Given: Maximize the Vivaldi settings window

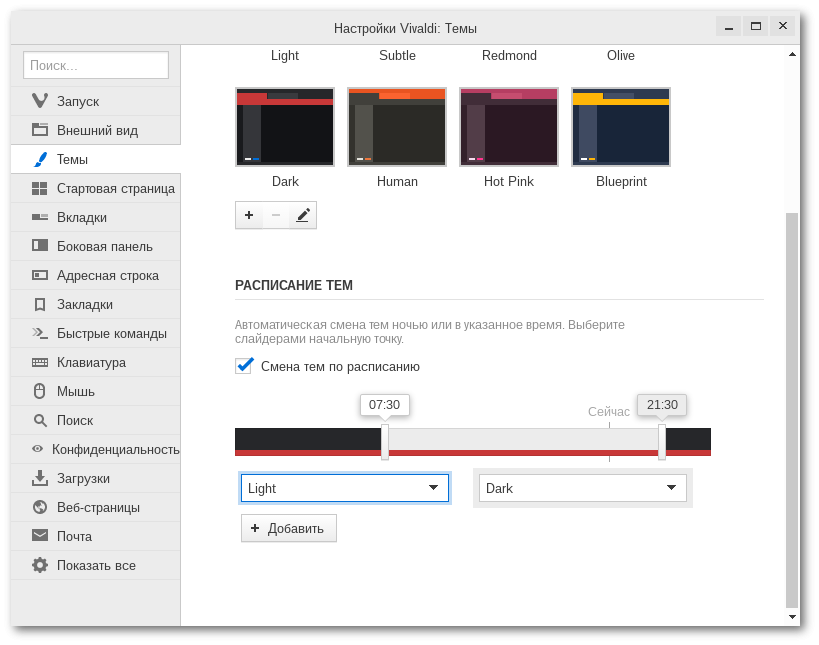Looking at the screenshot, I should 756,26.
